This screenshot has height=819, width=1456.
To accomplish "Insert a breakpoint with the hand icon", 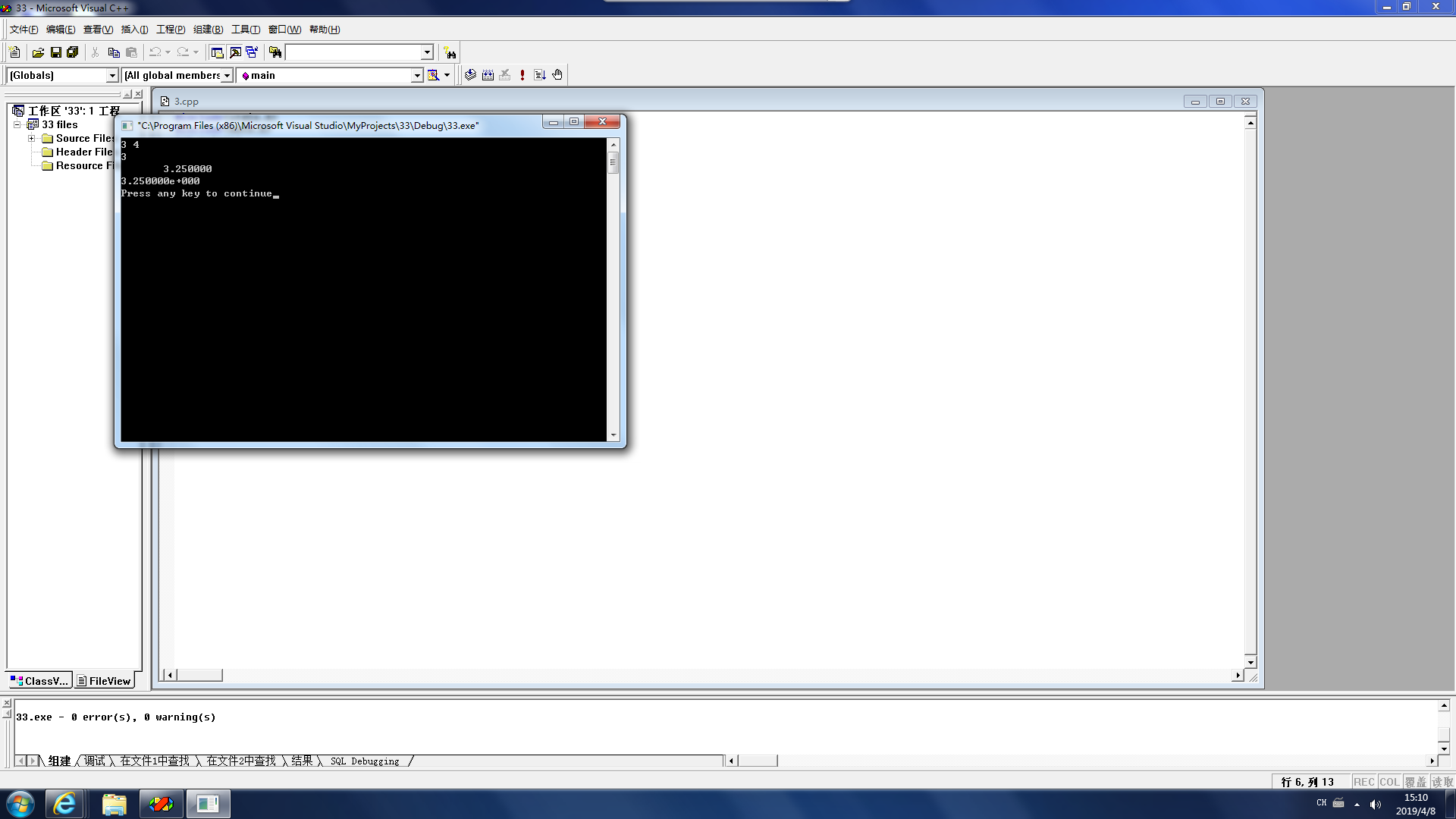I will (x=557, y=75).
